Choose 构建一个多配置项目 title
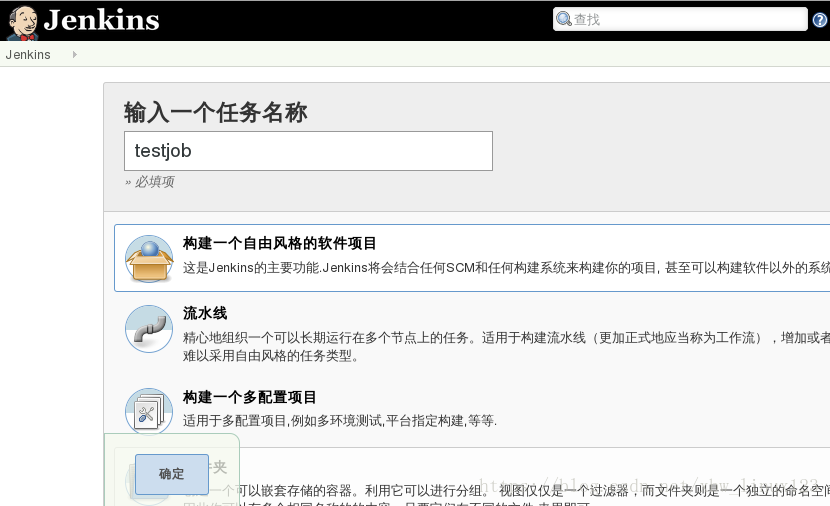The image size is (830, 506). pos(249,397)
